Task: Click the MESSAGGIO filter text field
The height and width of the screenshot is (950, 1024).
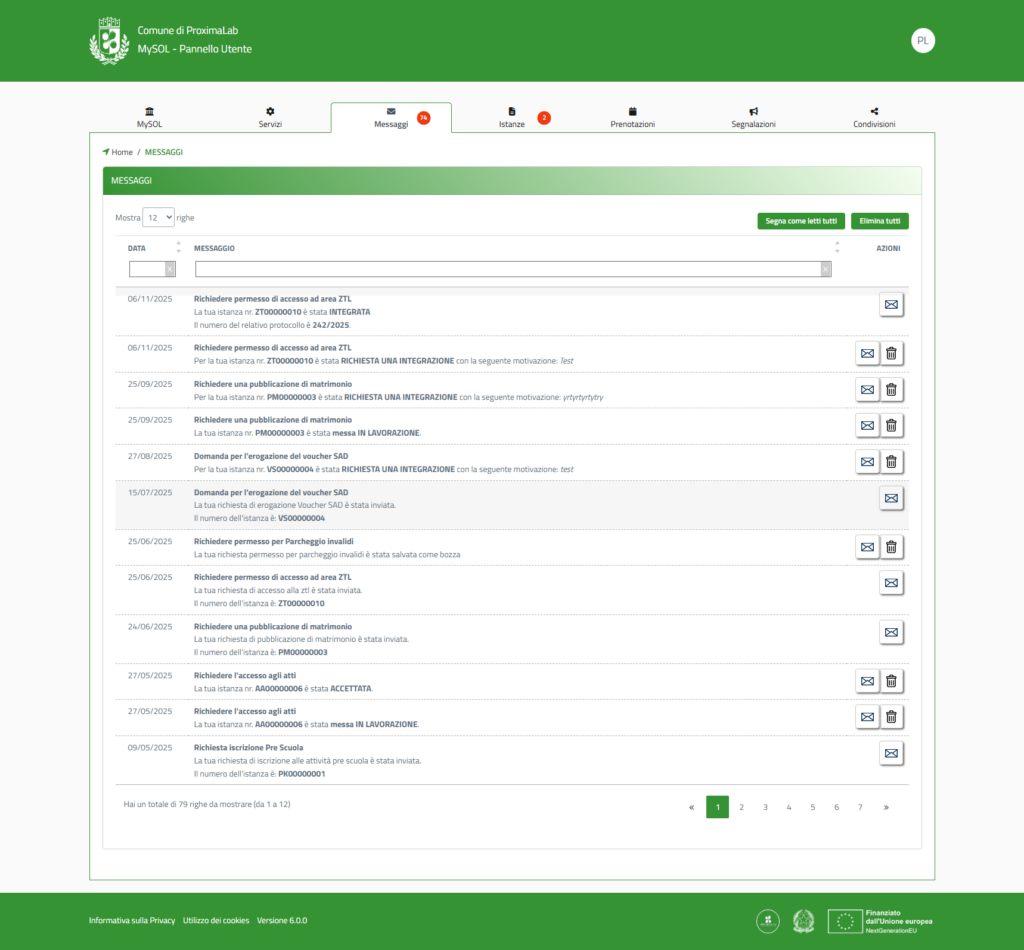Action: click(507, 269)
